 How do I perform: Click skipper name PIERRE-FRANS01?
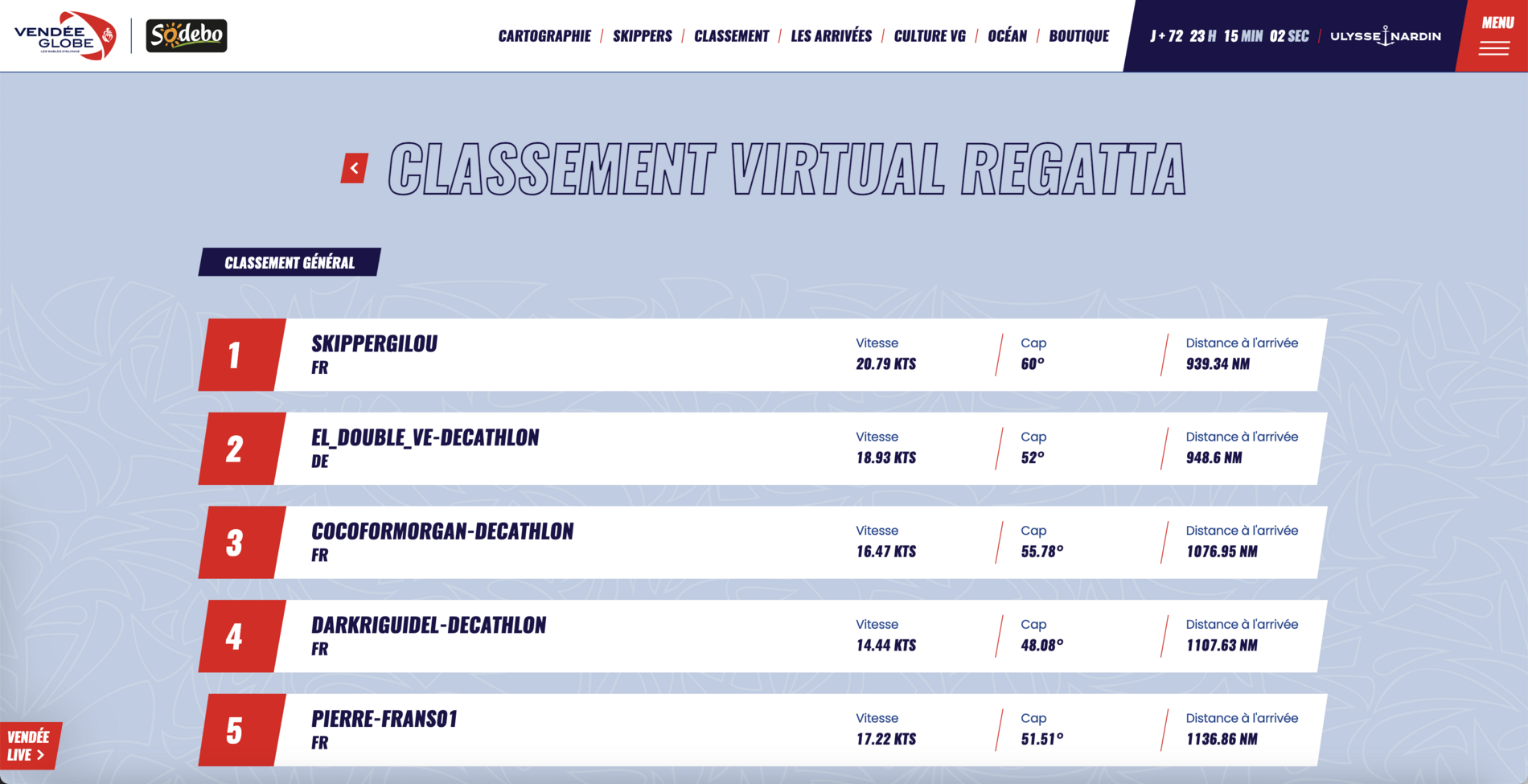pos(384,719)
